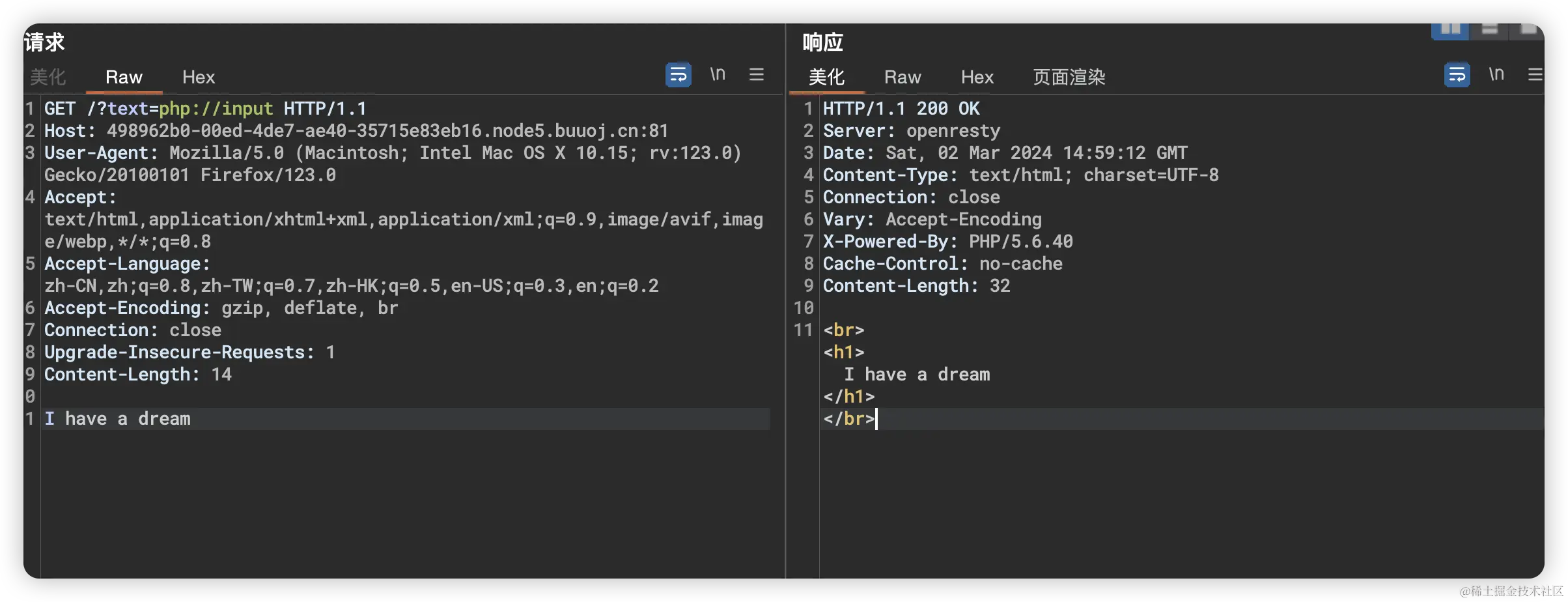Switch to the combined single-pane layout icon
This screenshot has width=1568, height=602.
tap(1528, 30)
